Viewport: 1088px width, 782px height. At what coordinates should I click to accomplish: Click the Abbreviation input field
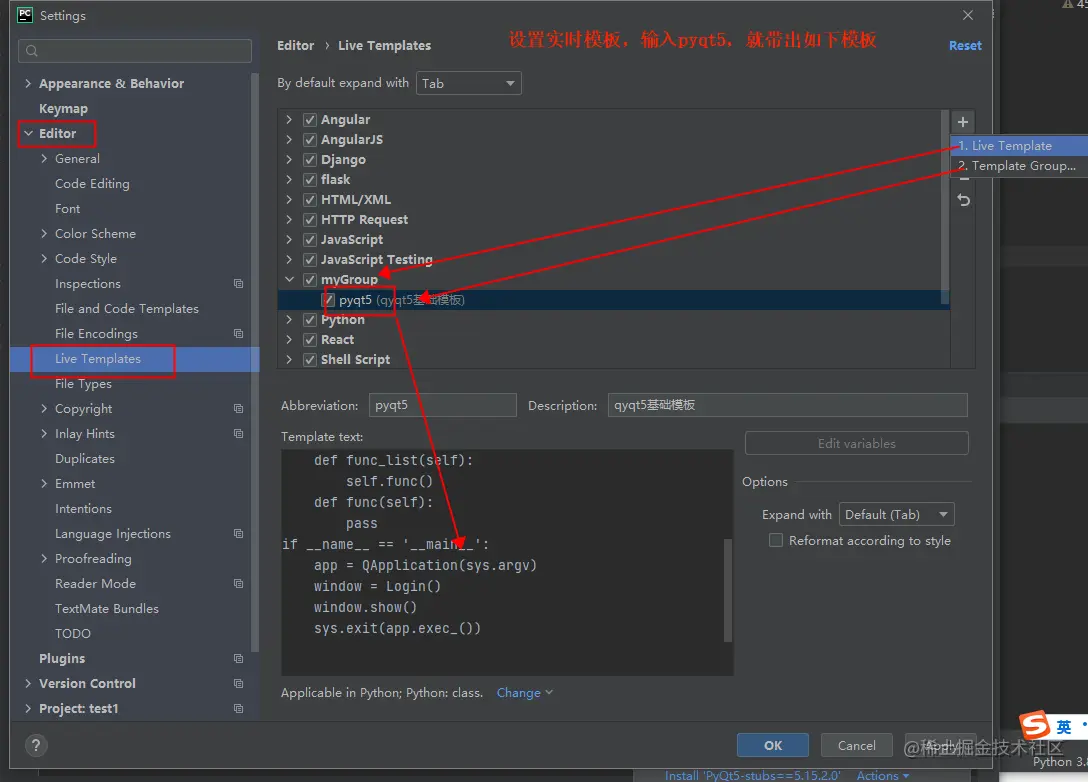pyautogui.click(x=443, y=405)
